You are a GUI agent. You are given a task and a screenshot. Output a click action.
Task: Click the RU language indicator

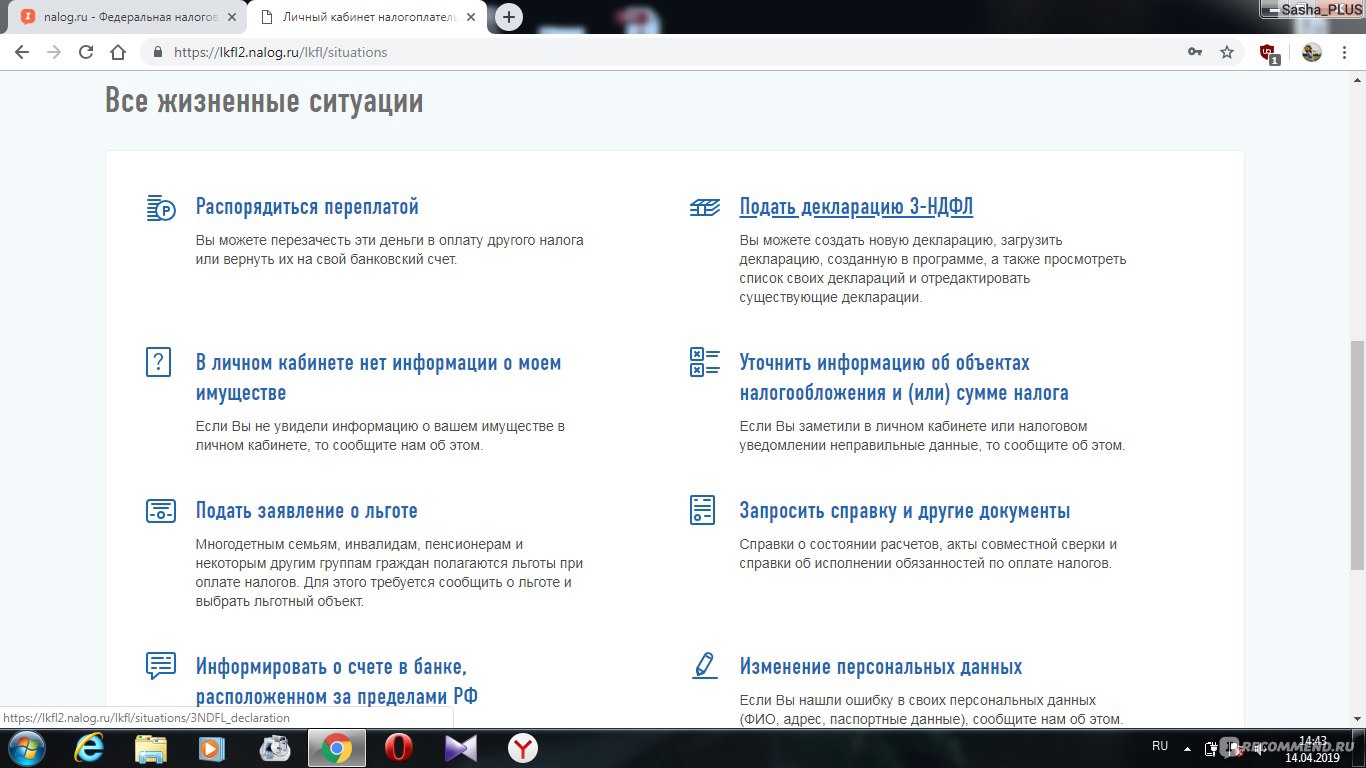click(x=1160, y=746)
